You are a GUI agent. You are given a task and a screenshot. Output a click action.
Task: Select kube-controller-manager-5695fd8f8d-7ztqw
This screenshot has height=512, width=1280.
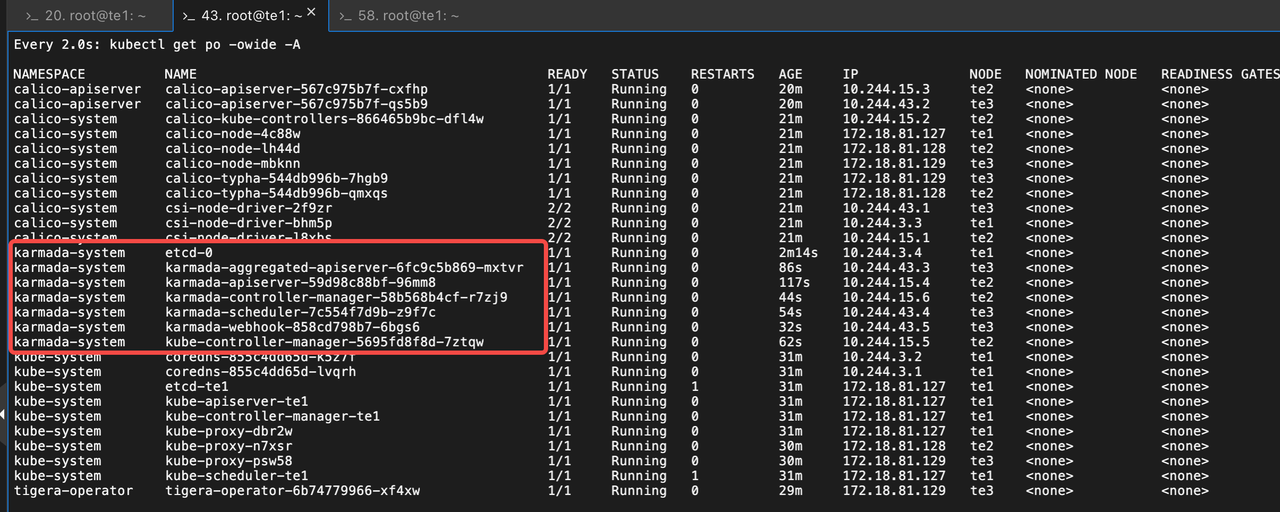(x=324, y=342)
